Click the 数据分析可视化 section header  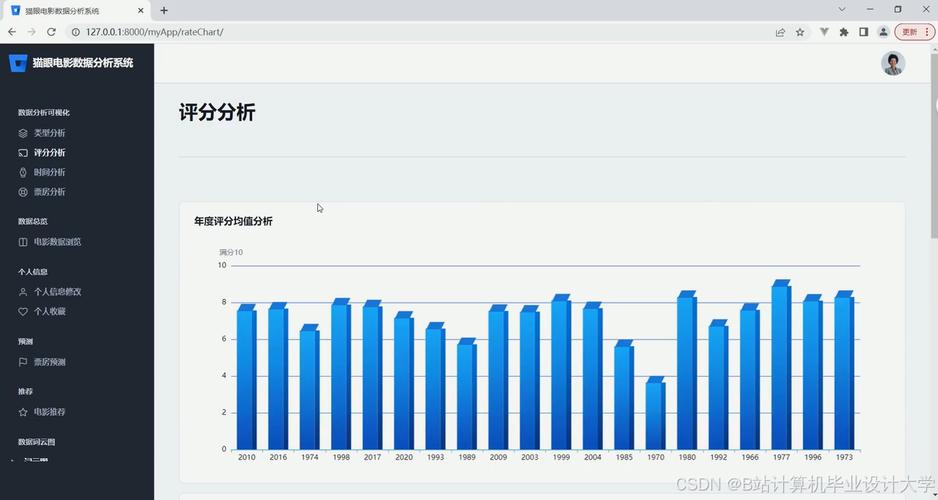(44, 112)
